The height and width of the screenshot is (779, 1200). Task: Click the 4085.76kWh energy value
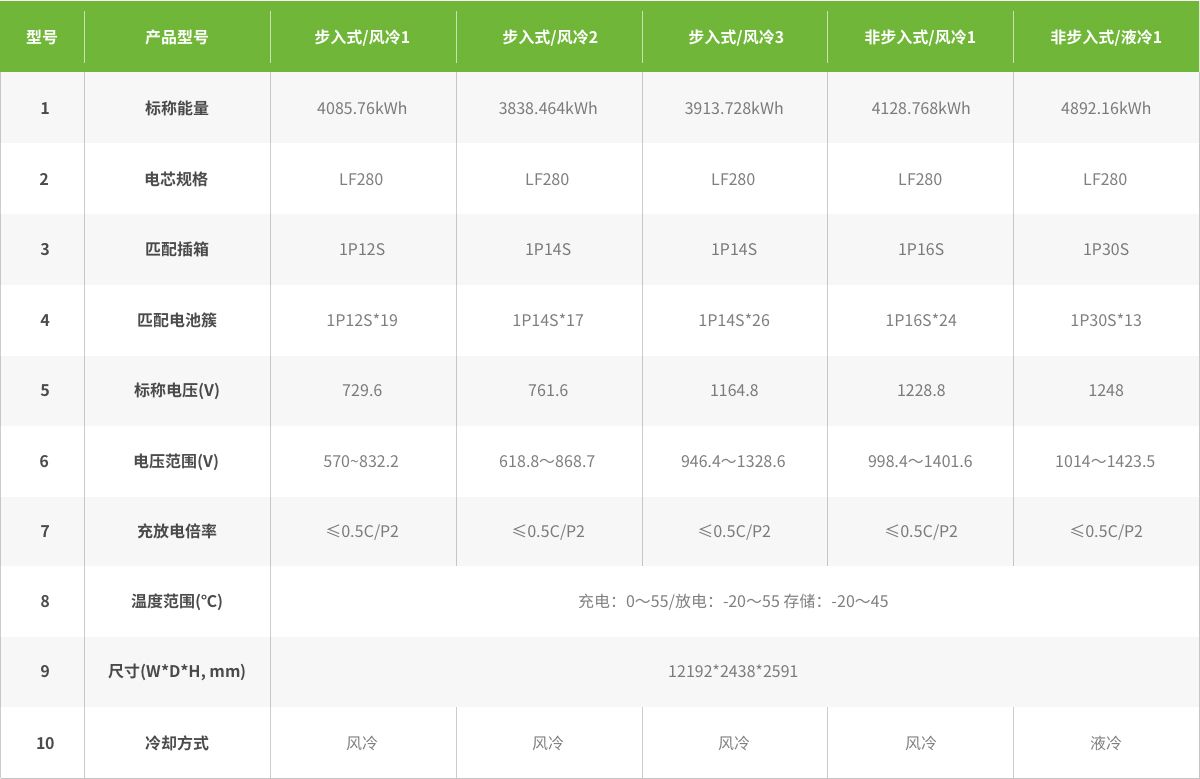coord(362,108)
